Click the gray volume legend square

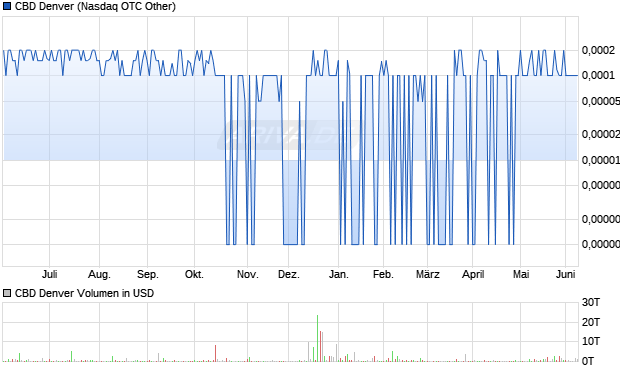7,293
